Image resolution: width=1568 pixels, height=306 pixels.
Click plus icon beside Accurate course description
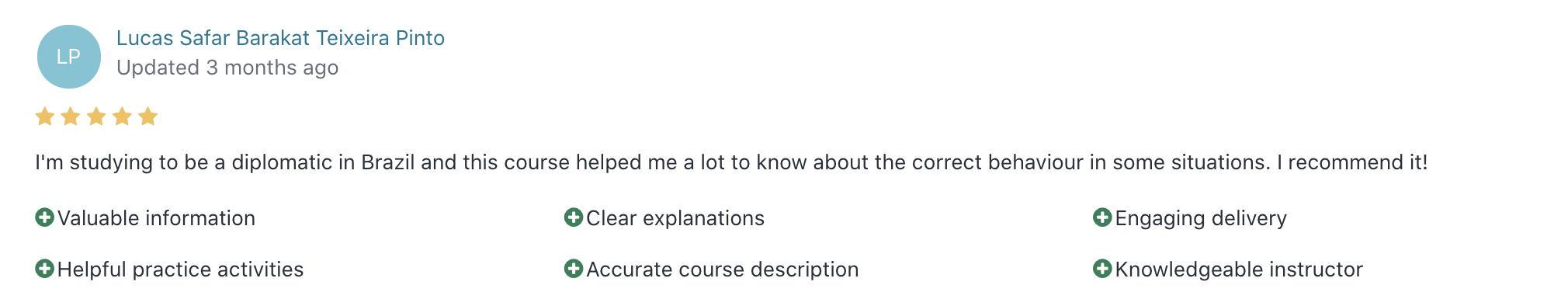pyautogui.click(x=574, y=269)
